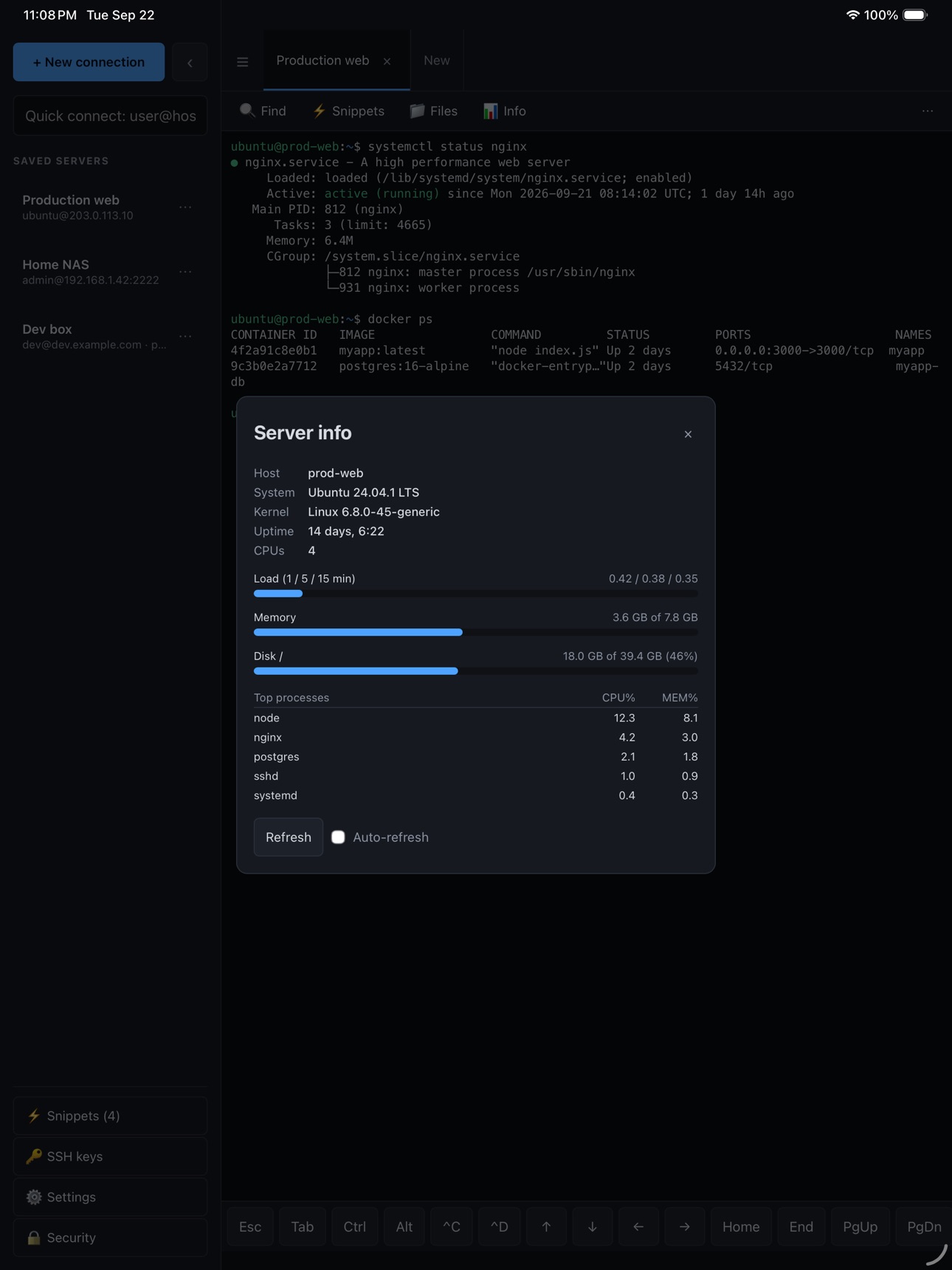Screen dimensions: 952x1270
Task: Tap the Tab key on the key bar
Action: 303,1226
